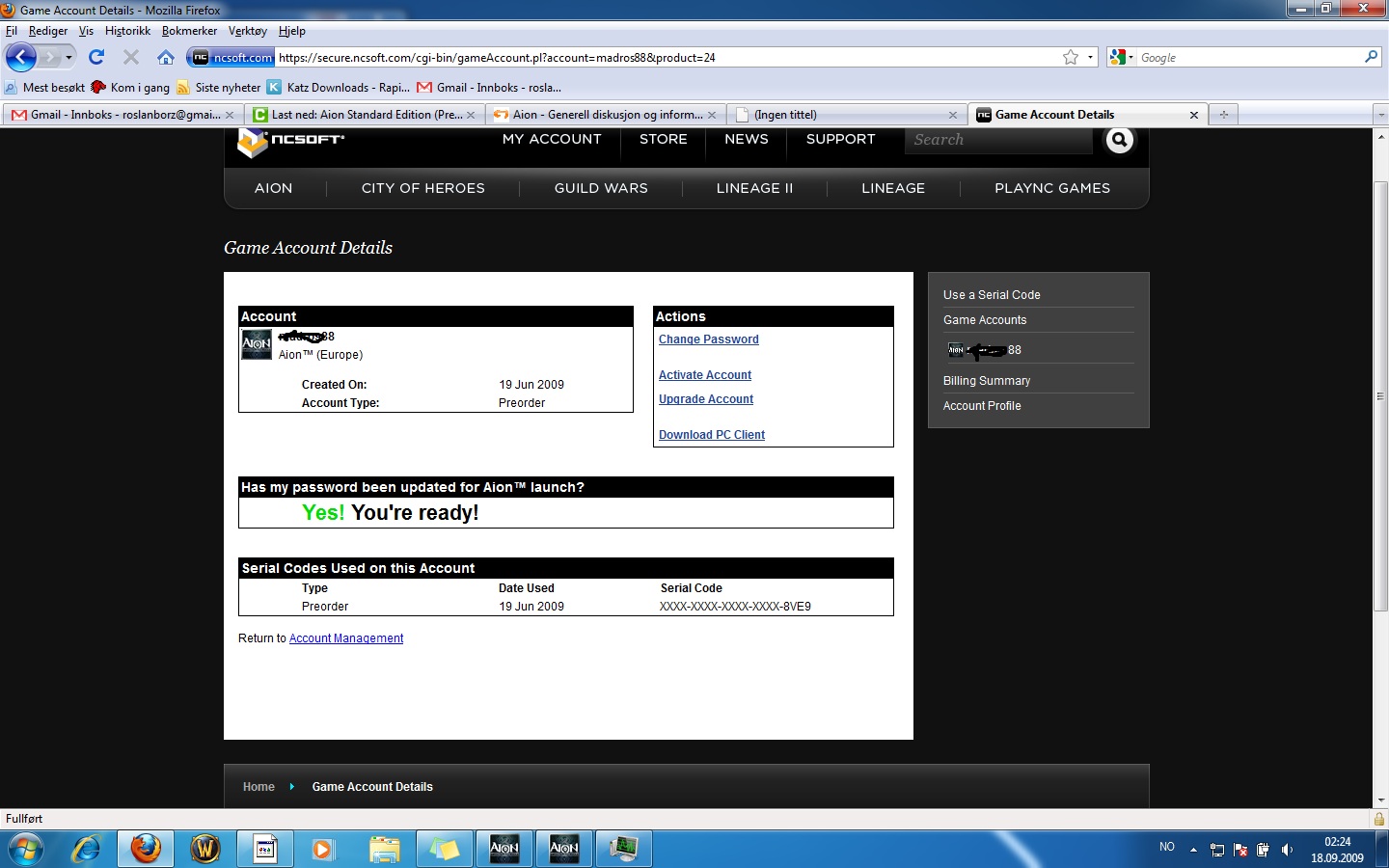Open the Bokmerker menu
This screenshot has height=868, width=1389.
(189, 31)
